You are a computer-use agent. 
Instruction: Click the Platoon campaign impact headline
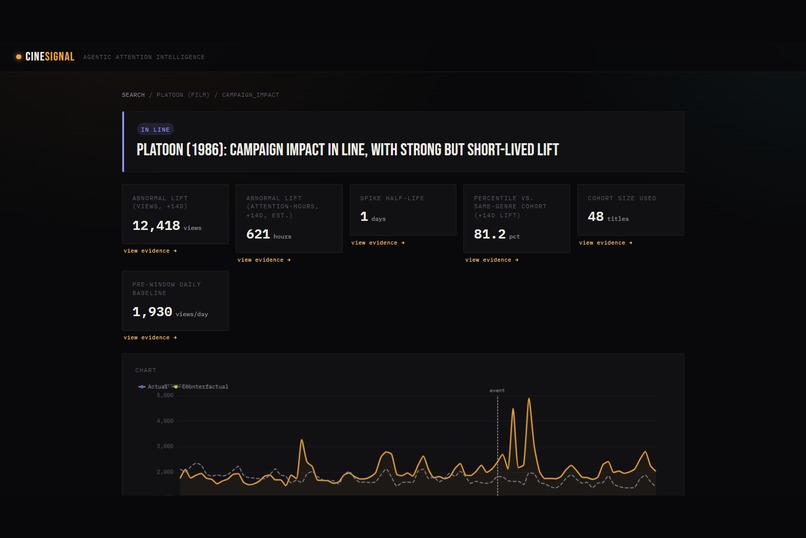(347, 150)
